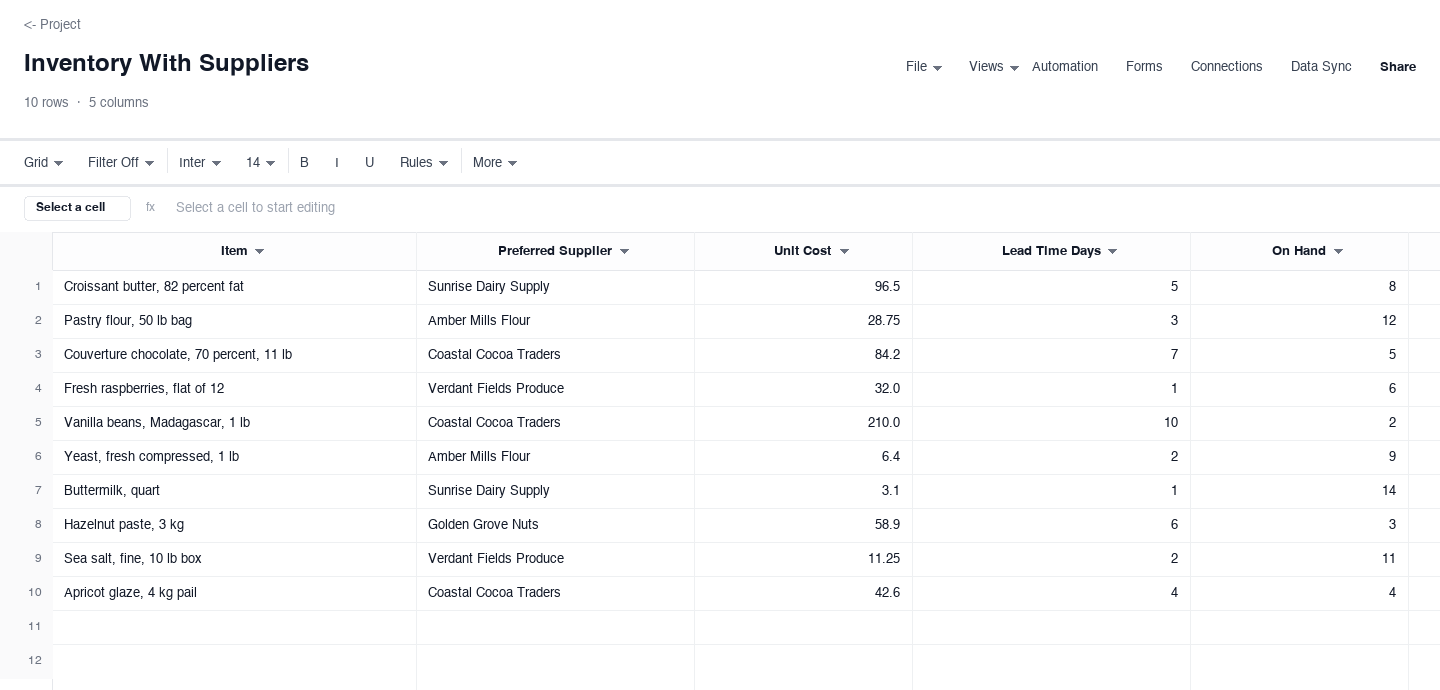The image size is (1440, 690).
Task: Open Connections in the top menu
Action: click(1226, 66)
